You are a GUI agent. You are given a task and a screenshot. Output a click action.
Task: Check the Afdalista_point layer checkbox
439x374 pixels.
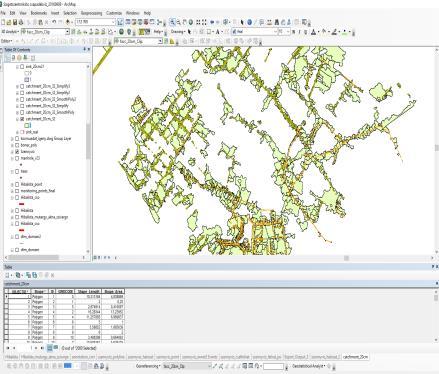17,184
